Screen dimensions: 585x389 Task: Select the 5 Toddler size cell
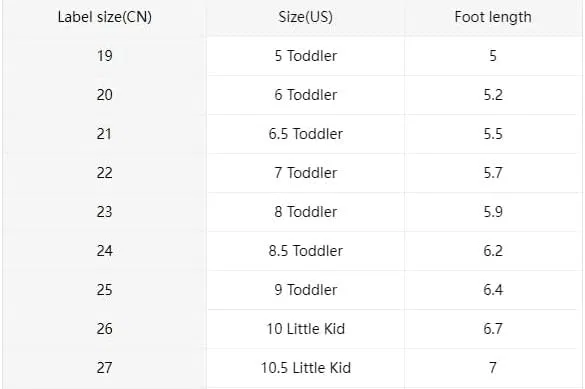(x=306, y=56)
